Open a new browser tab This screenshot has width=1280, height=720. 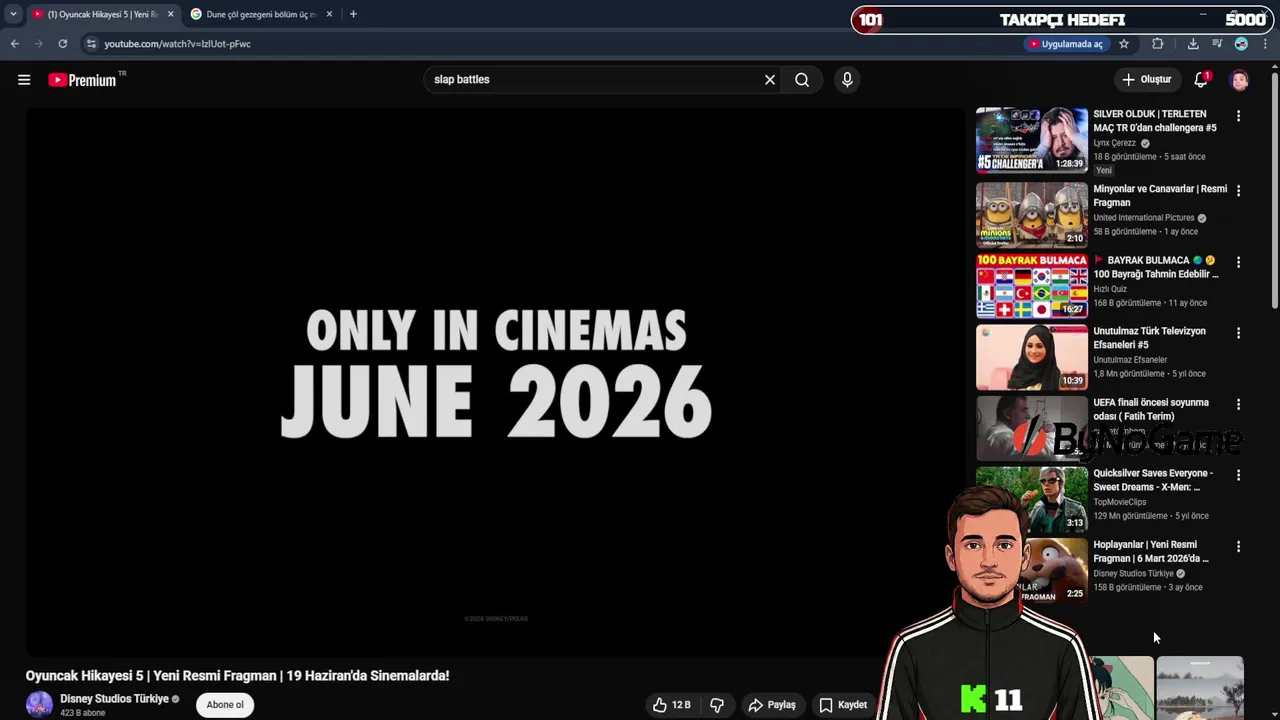click(353, 14)
